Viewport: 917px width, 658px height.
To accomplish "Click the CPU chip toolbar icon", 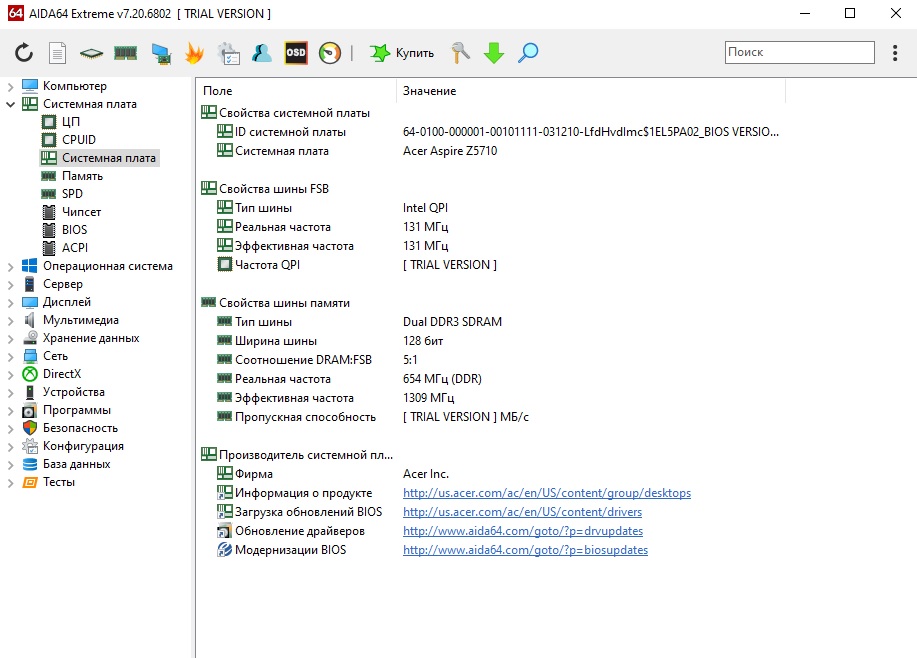I will (91, 54).
